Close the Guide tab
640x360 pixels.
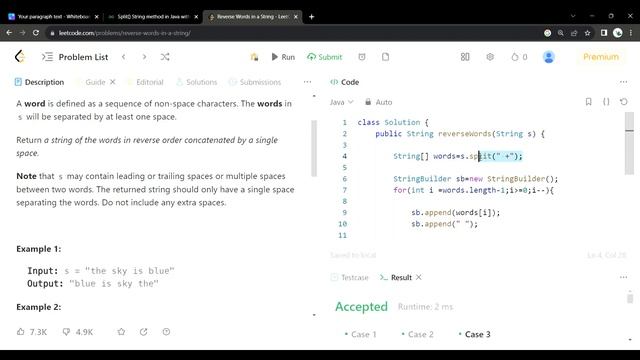(x=113, y=82)
